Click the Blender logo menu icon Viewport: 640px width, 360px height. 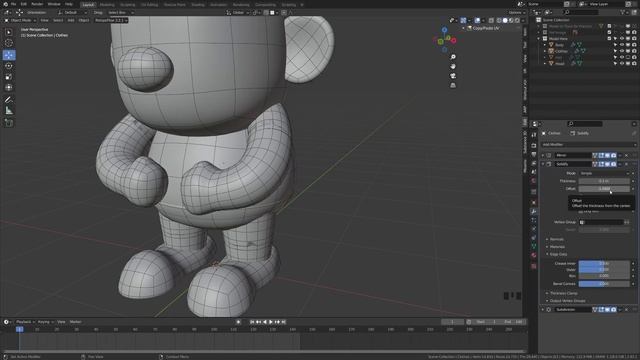(x=5, y=4)
